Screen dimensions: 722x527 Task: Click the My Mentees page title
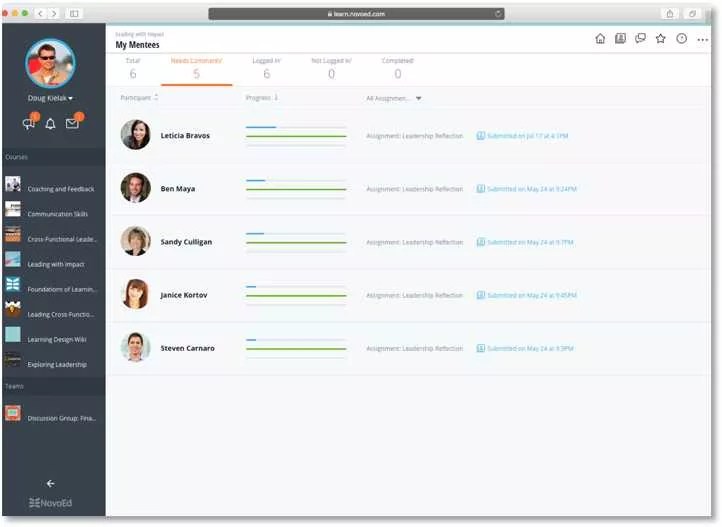137,45
